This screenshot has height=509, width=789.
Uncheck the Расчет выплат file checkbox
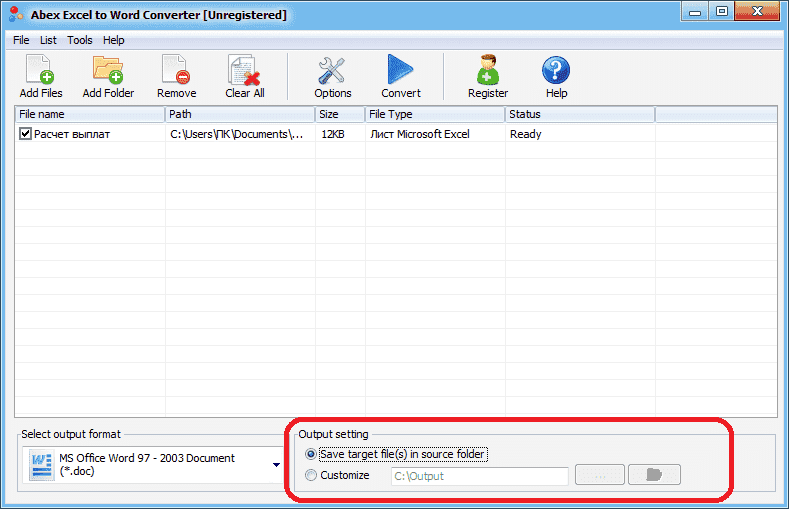pyautogui.click(x=25, y=134)
